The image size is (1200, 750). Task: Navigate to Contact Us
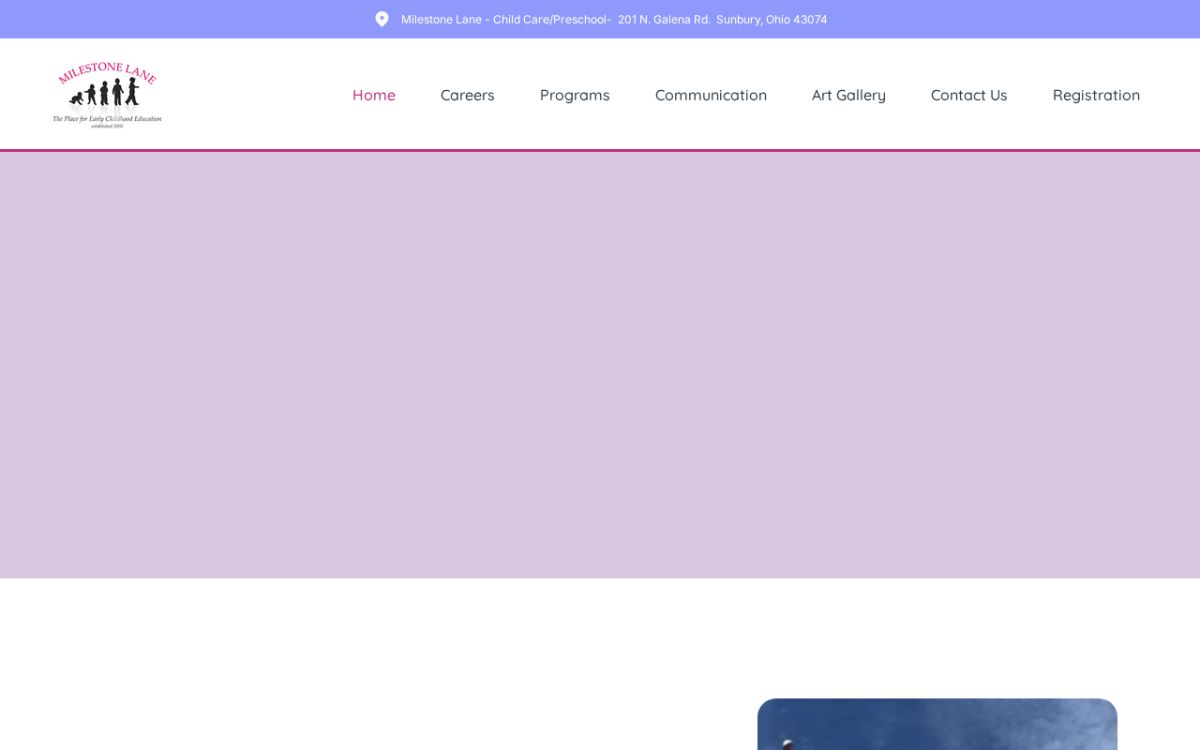[x=969, y=95]
